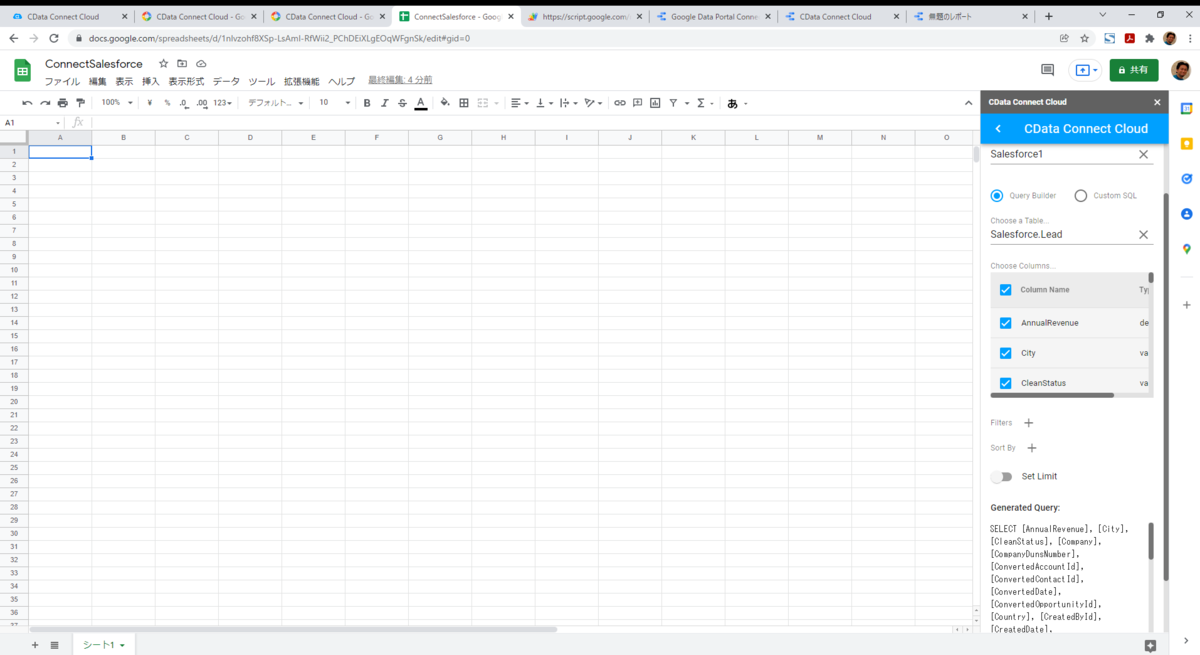Uncheck the City column checkbox
This screenshot has width=1200, height=655.
point(1005,353)
